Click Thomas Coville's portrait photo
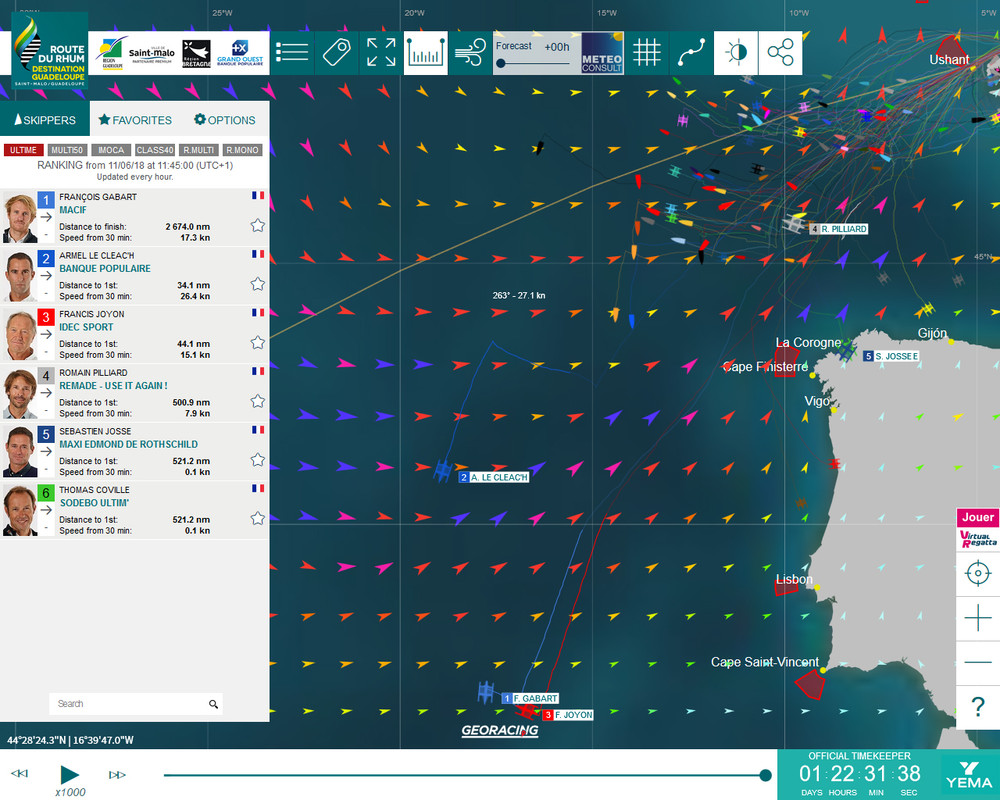Screen dimensions: 1000x800 (x=20, y=510)
